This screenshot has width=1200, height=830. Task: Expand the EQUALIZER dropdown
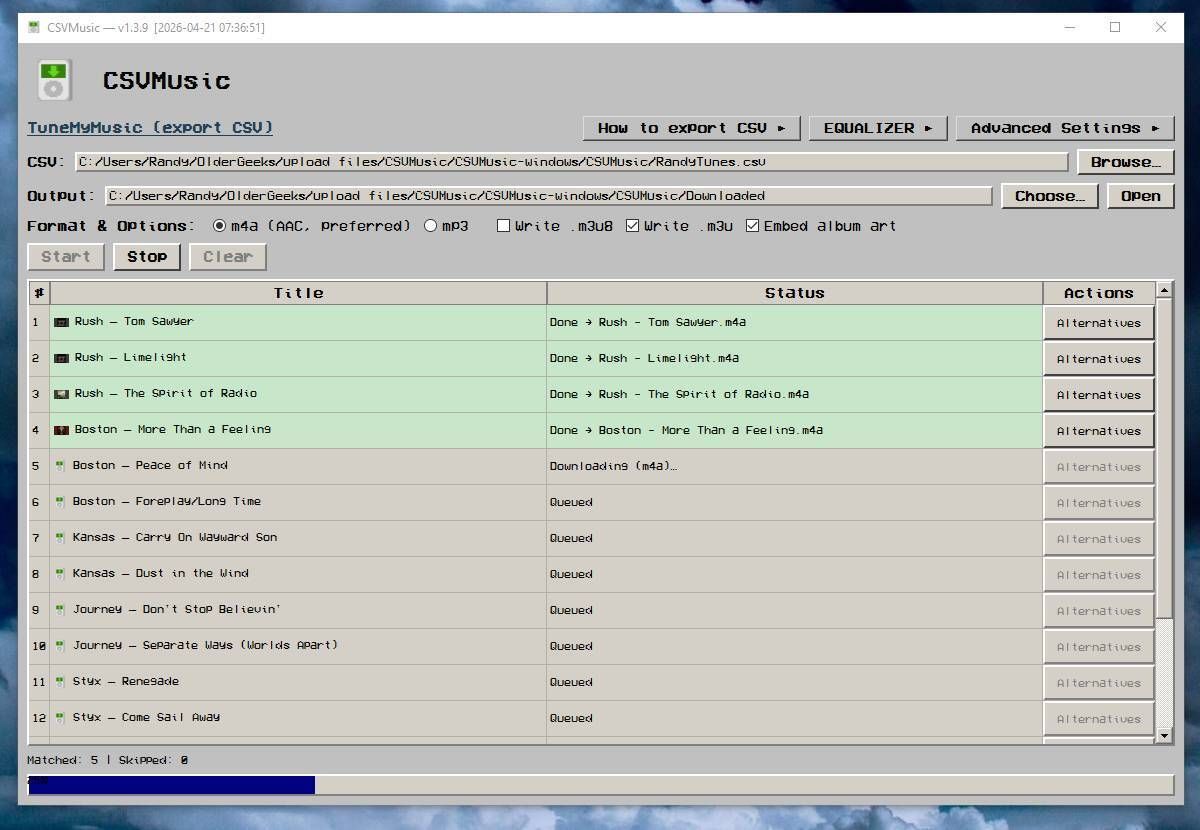click(877, 128)
